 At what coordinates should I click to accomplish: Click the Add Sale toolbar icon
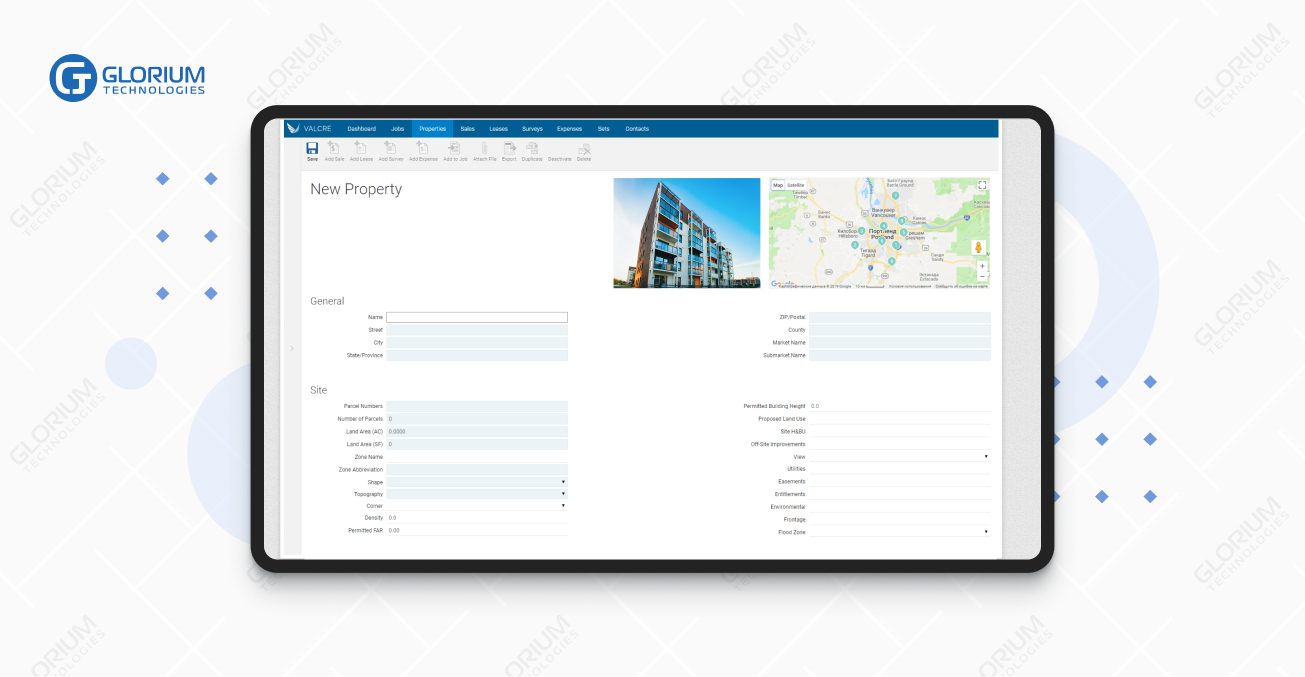(334, 148)
